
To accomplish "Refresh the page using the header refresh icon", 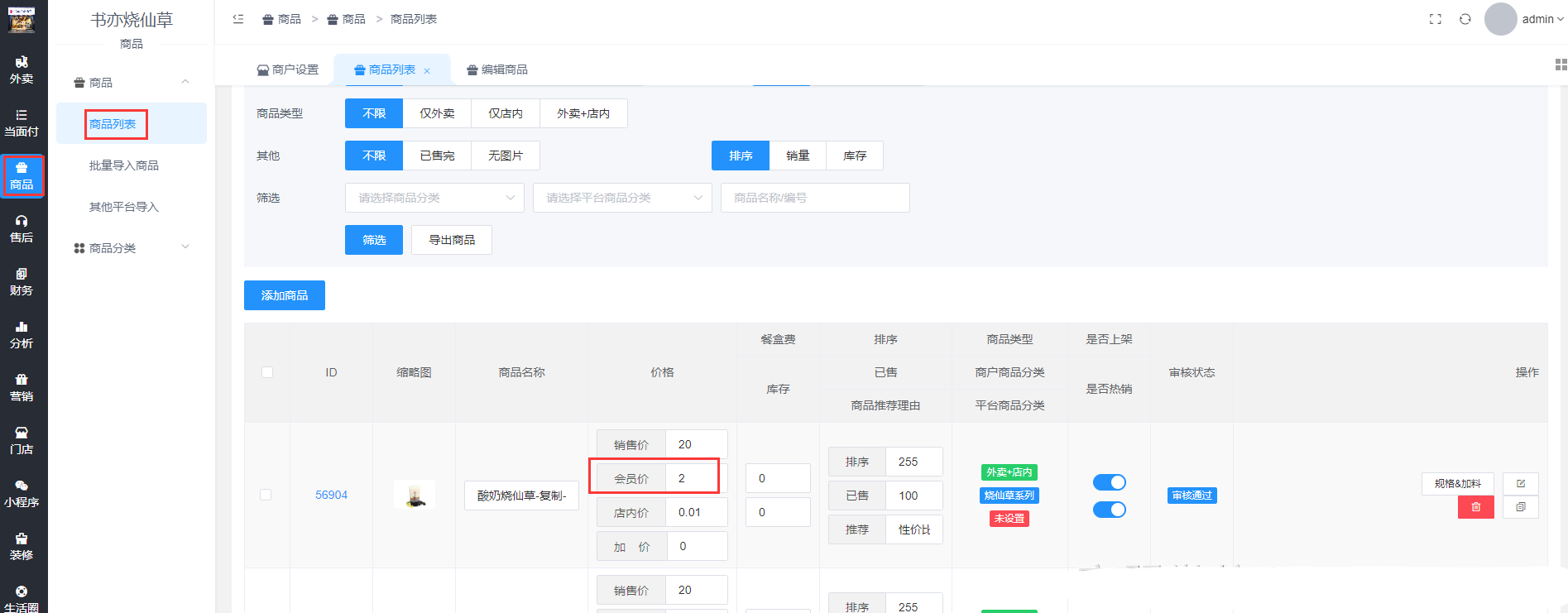I will point(1465,19).
